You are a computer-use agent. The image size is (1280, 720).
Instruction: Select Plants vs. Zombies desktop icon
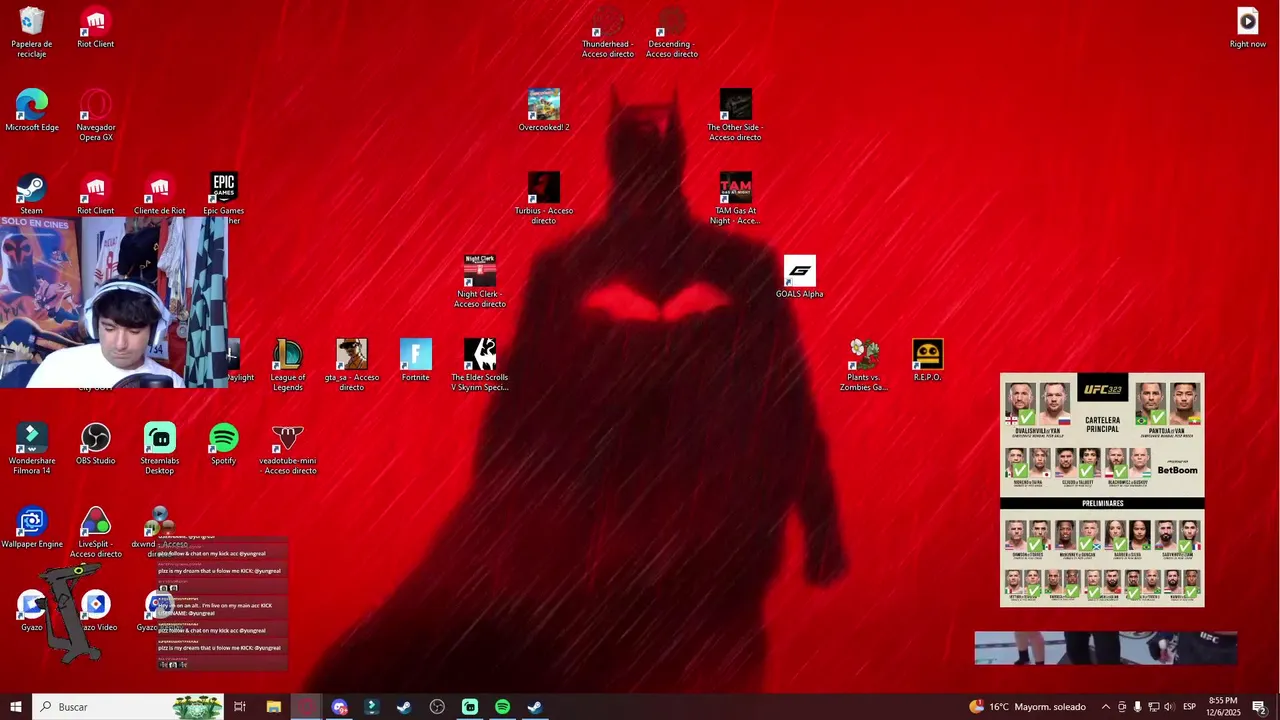[x=864, y=365]
